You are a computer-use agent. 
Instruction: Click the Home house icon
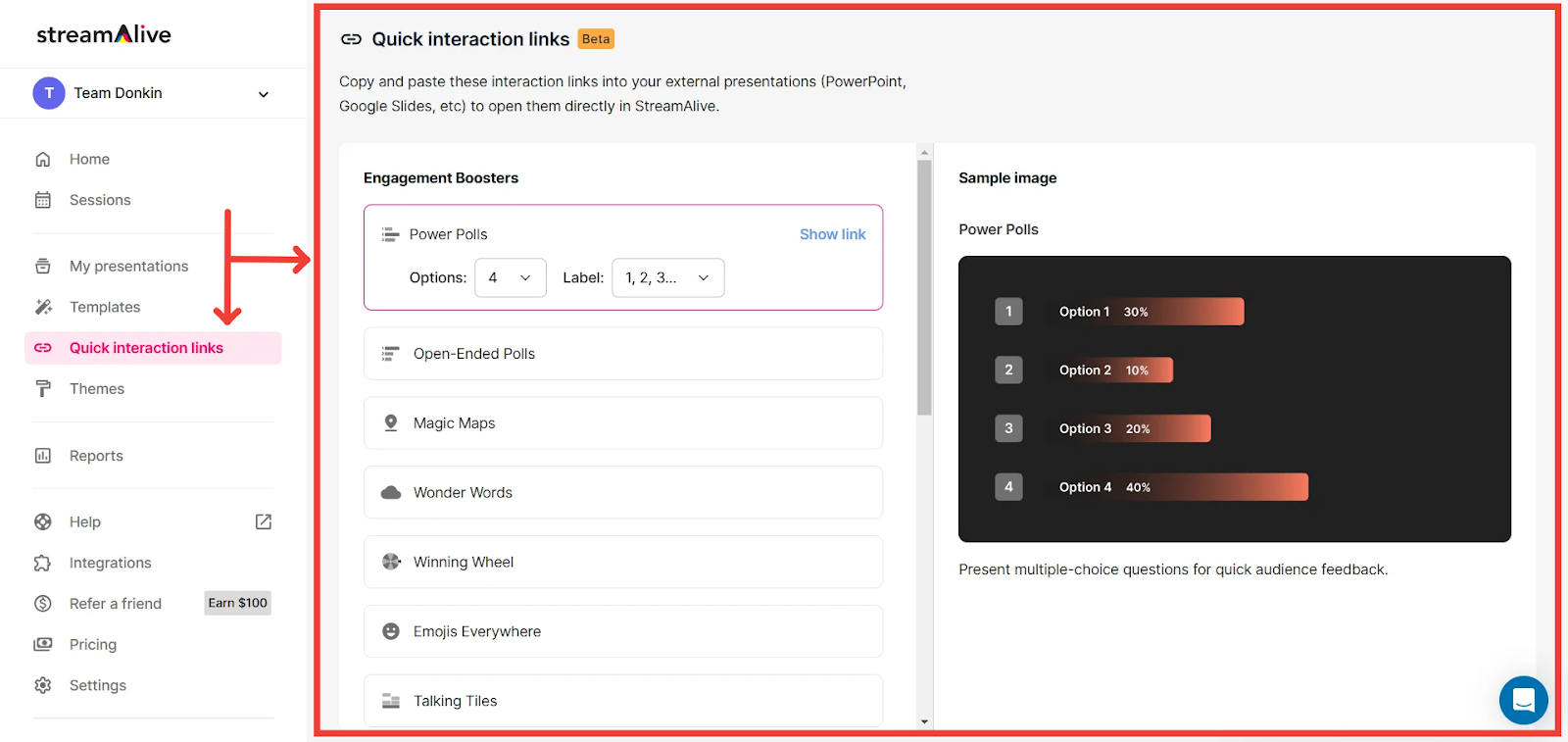click(x=43, y=159)
